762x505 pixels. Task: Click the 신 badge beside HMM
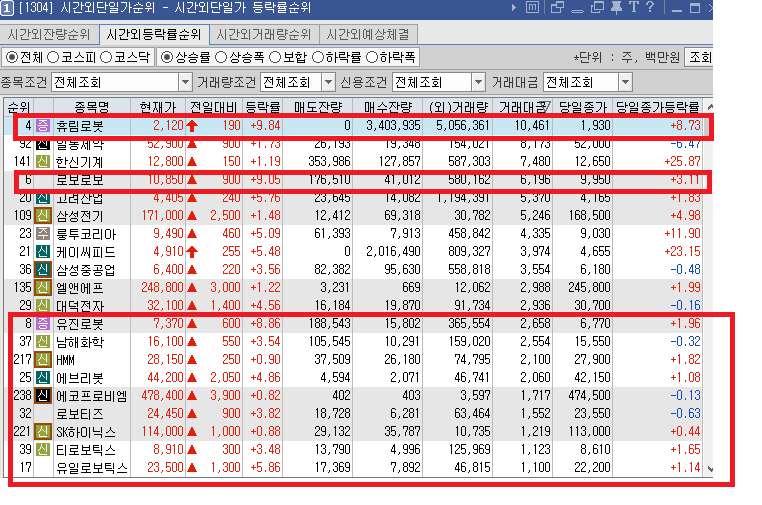click(43, 359)
